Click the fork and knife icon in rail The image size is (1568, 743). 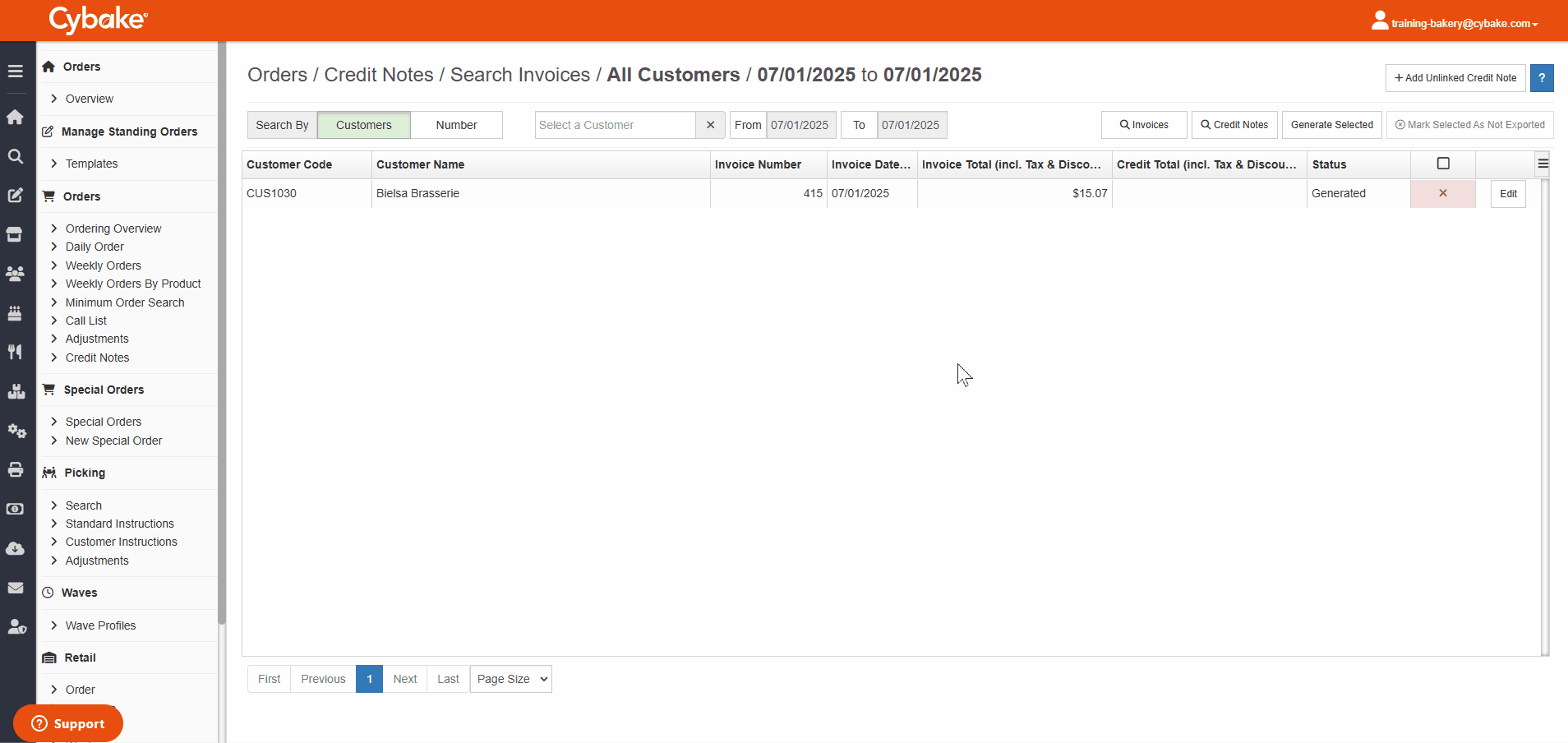click(15, 352)
